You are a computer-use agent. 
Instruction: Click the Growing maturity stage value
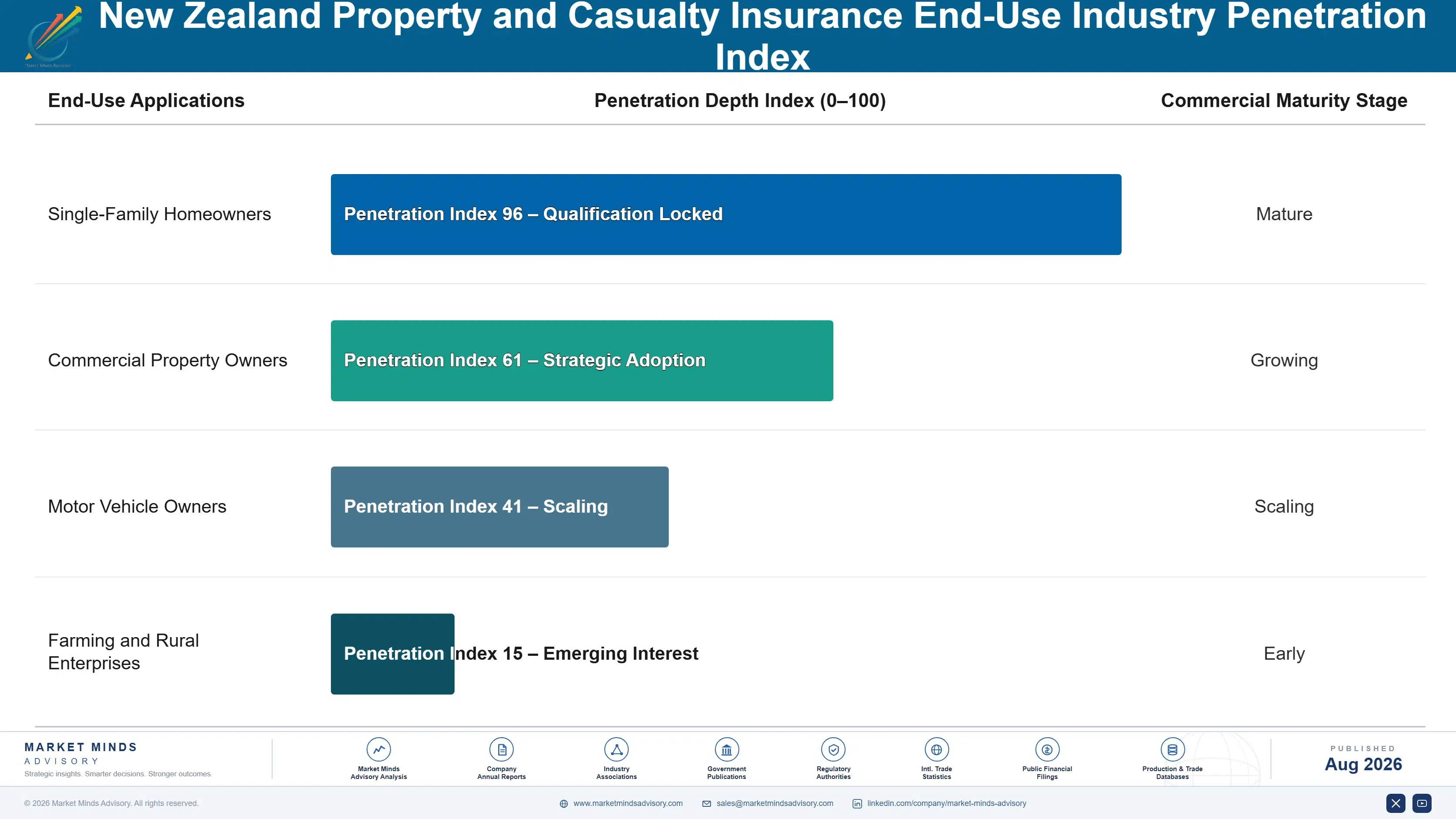(x=1284, y=360)
